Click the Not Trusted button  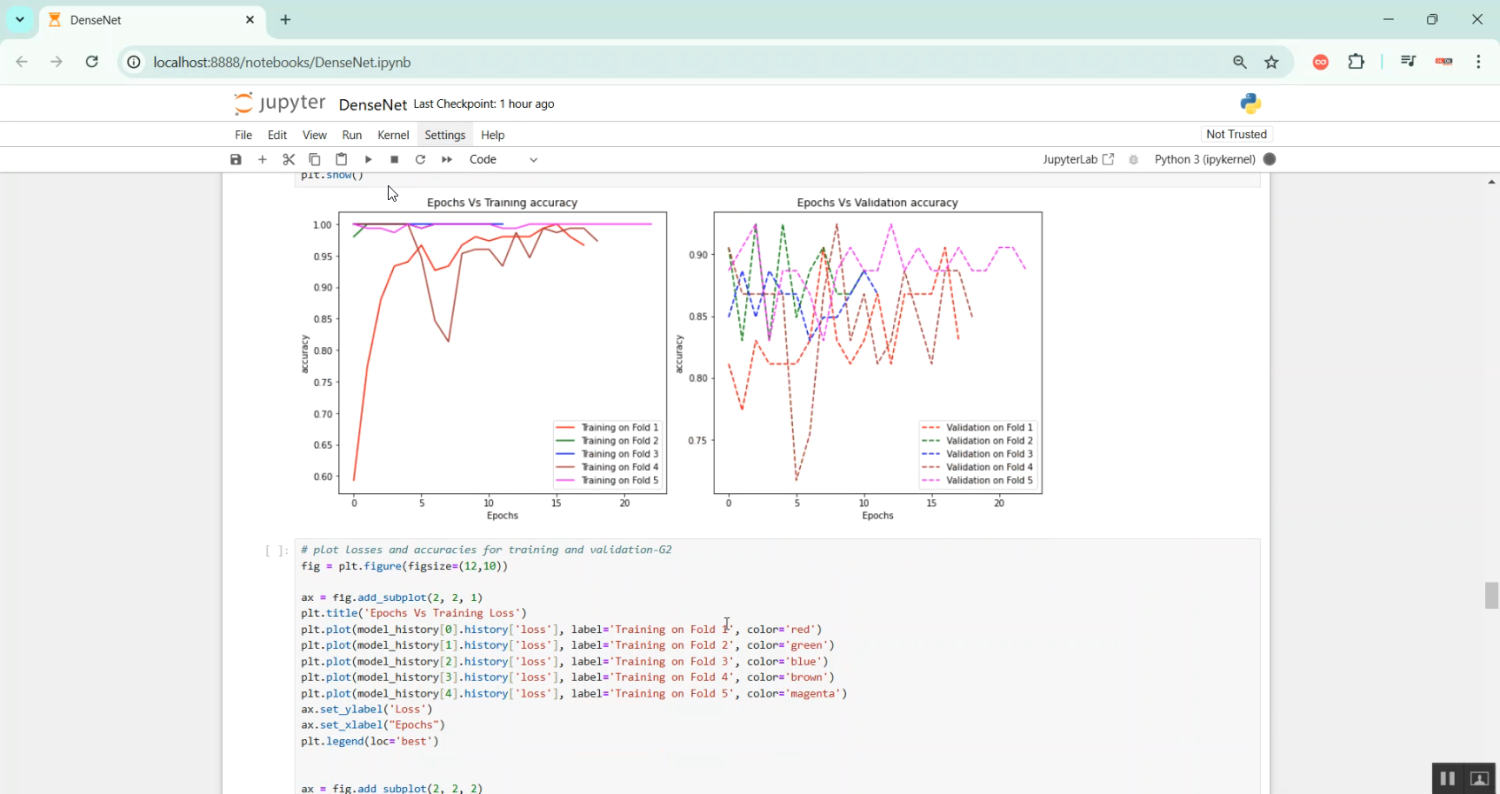(1236, 134)
